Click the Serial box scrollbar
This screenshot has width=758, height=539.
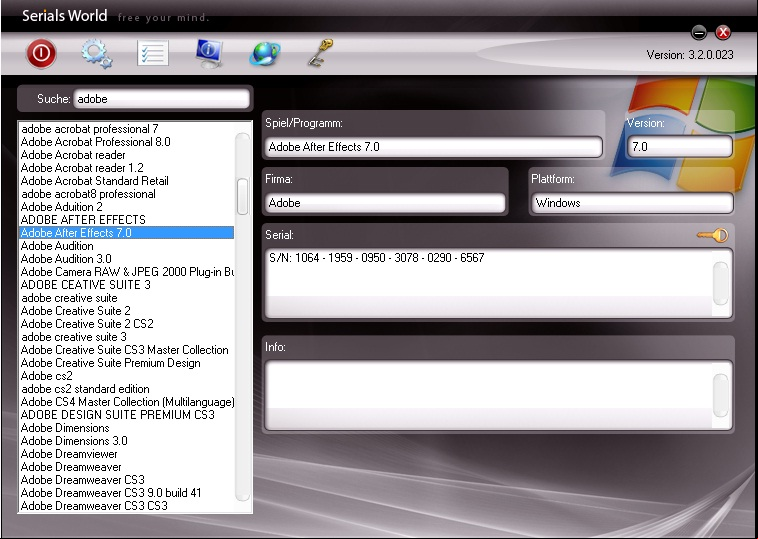click(721, 283)
